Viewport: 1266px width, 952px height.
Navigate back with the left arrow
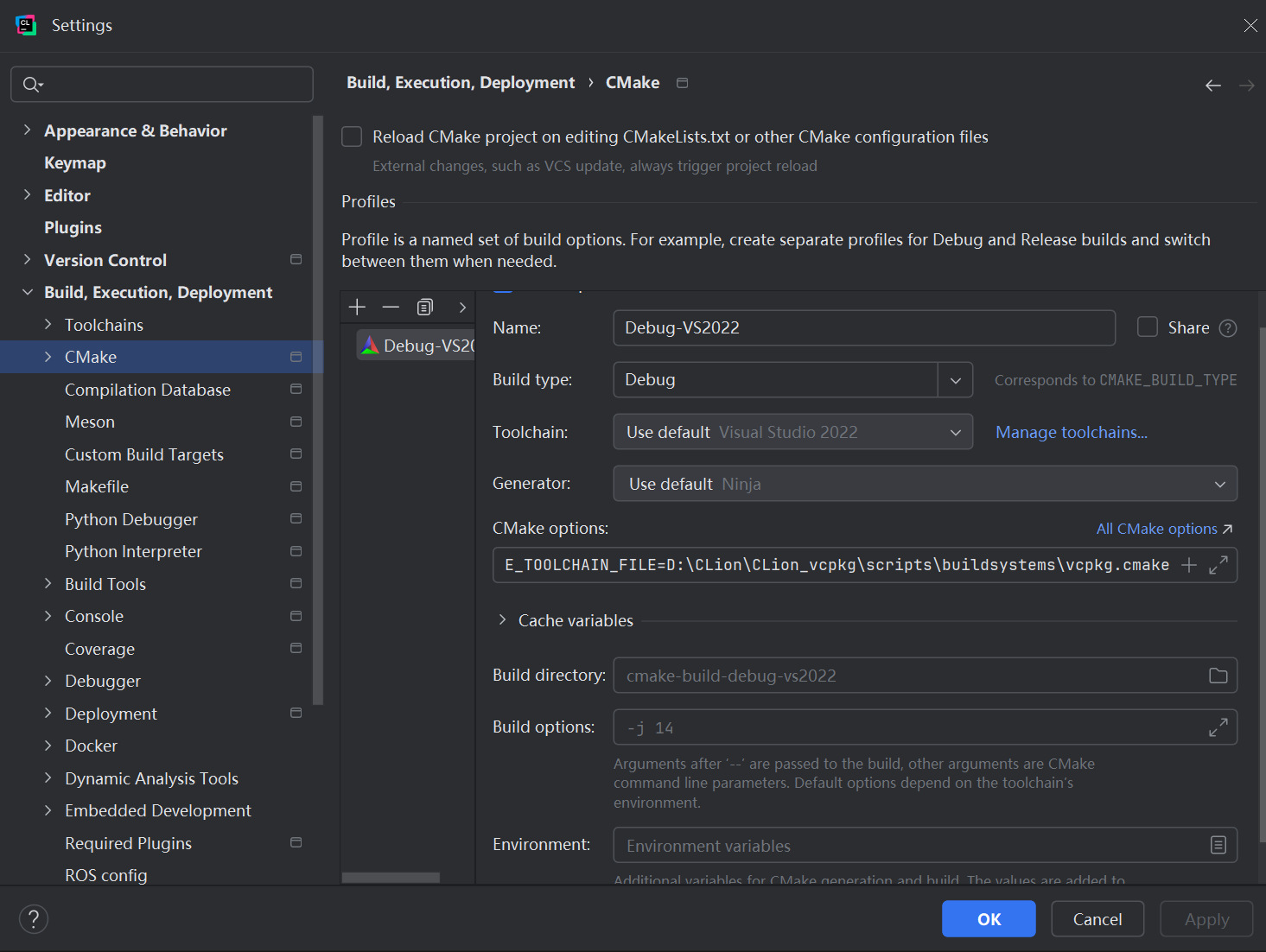point(1212,85)
